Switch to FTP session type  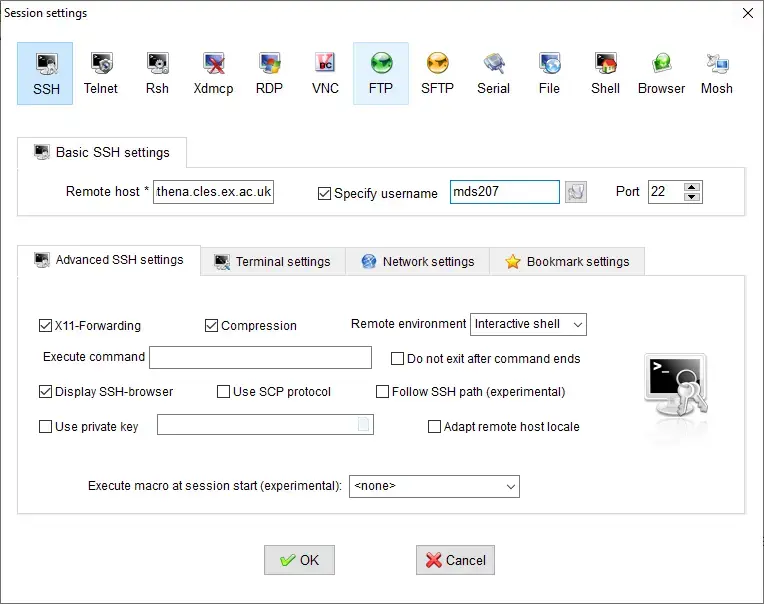click(381, 74)
